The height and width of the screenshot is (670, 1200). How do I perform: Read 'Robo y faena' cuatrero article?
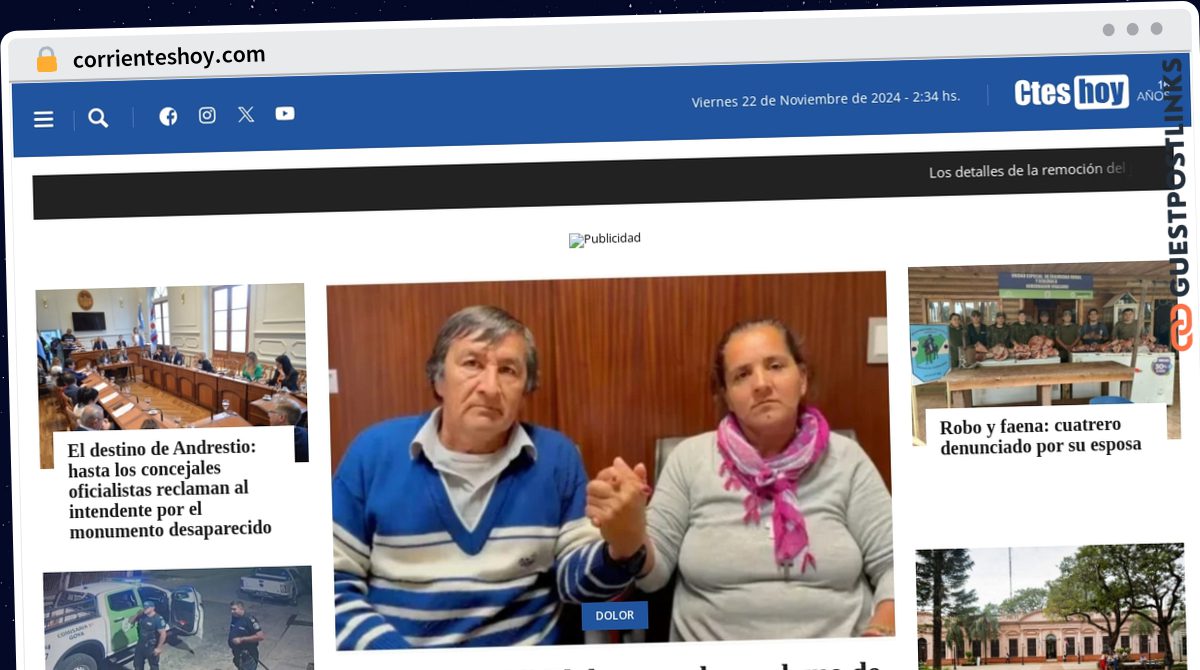click(x=1040, y=435)
